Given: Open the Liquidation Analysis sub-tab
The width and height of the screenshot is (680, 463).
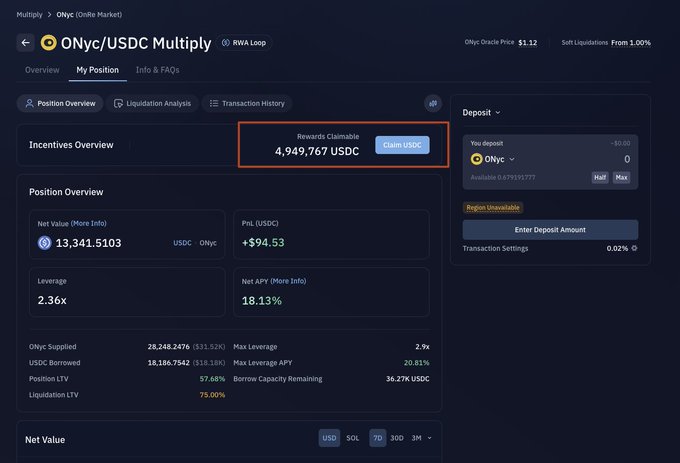Looking at the screenshot, I should 152,103.
